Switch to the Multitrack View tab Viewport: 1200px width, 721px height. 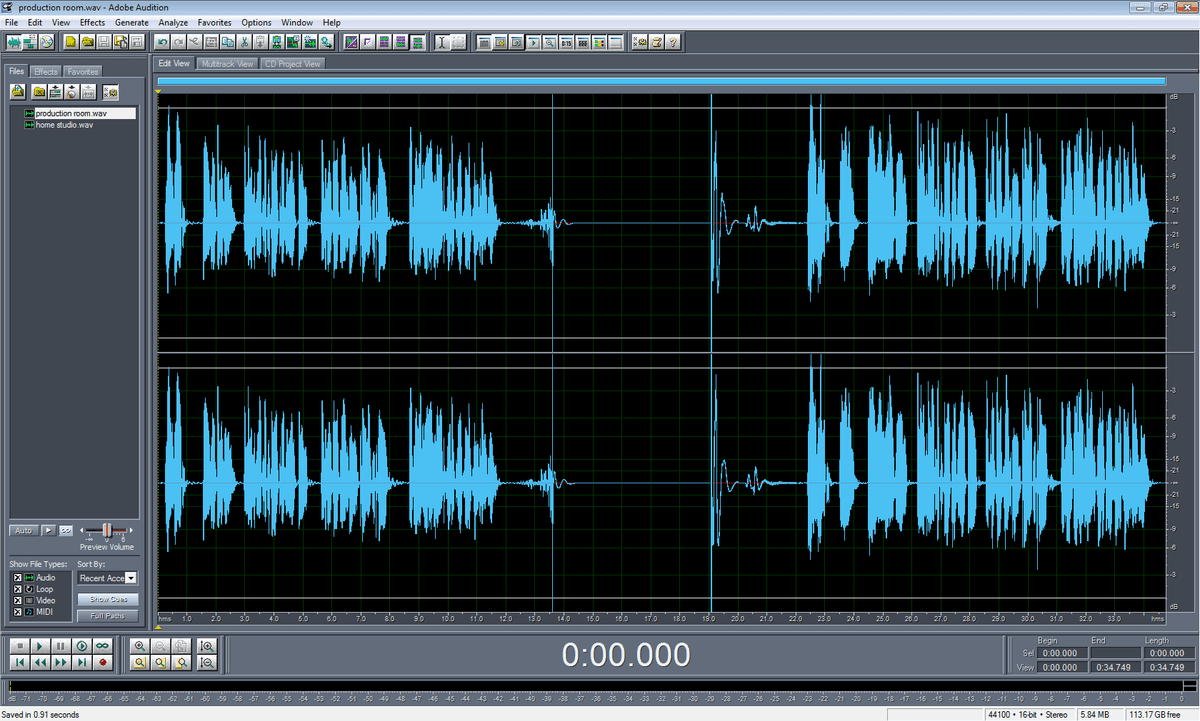pyautogui.click(x=227, y=64)
